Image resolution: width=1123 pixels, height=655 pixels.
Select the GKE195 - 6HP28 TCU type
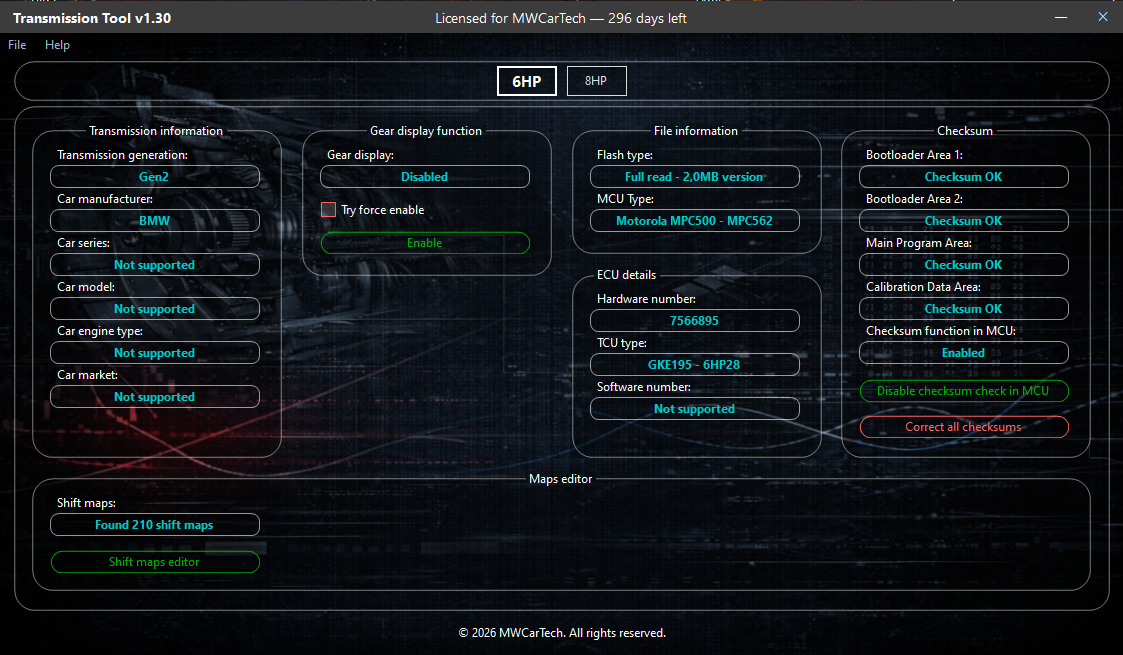695,364
